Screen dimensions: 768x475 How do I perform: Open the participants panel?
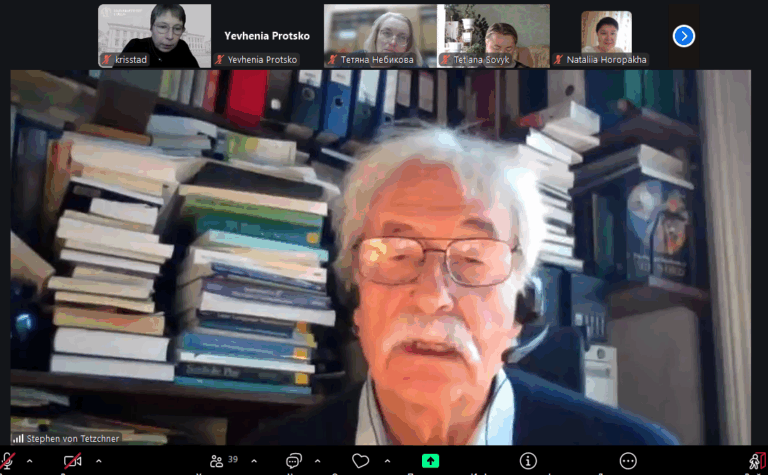[x=220, y=461]
